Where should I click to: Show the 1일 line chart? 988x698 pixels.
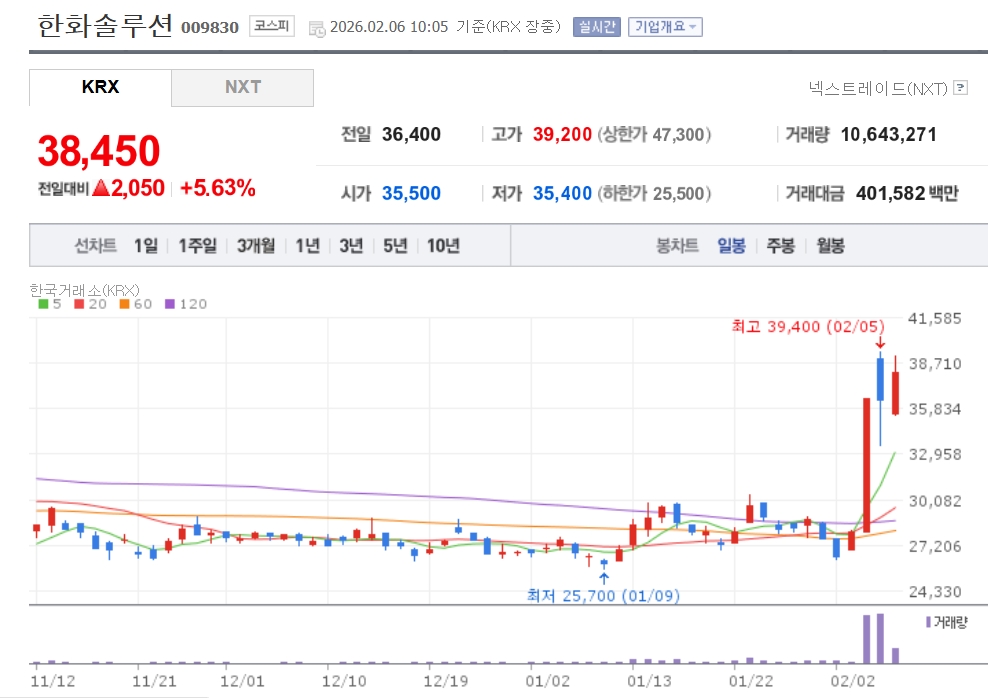146,245
